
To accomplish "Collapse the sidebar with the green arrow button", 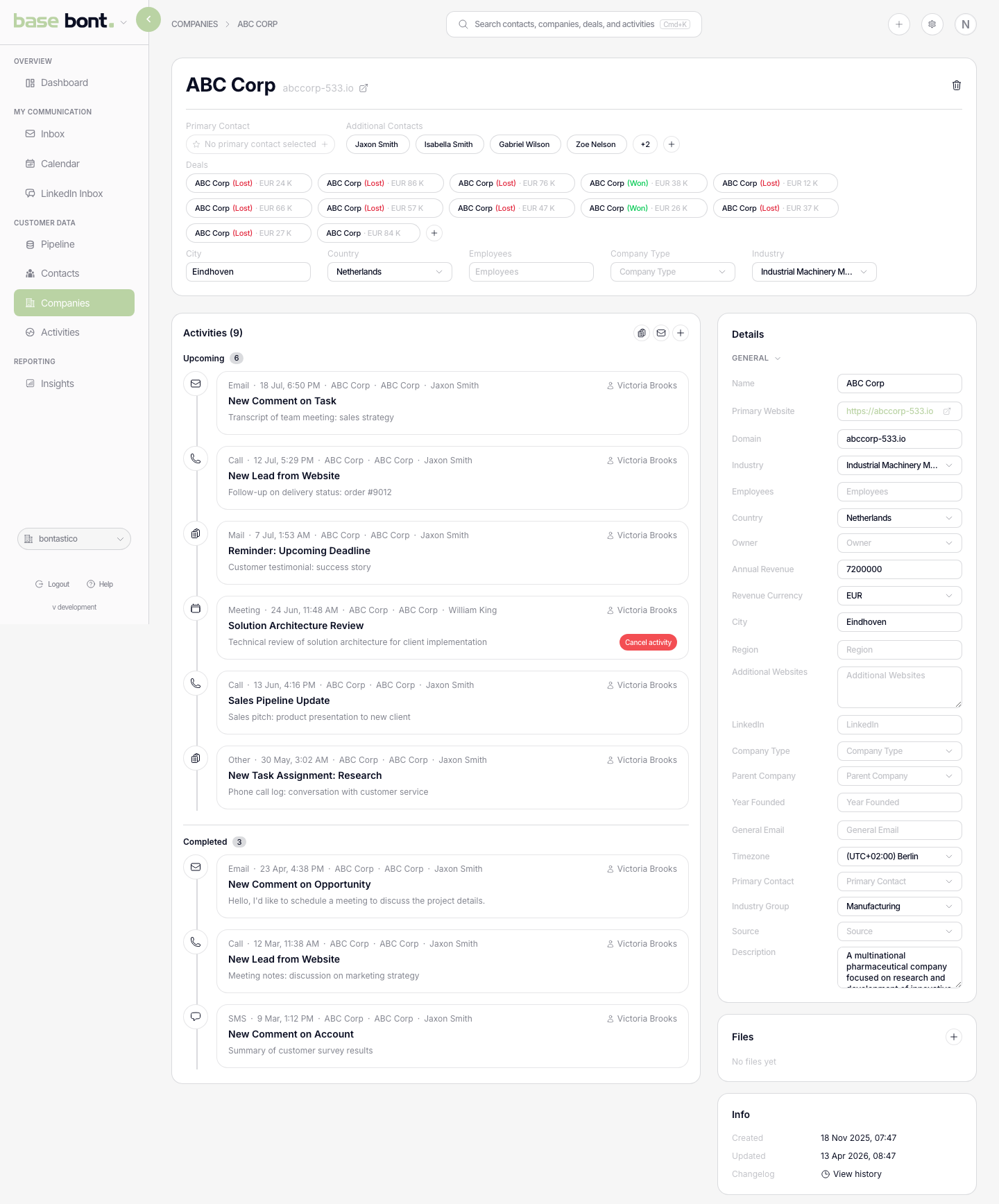I will pyautogui.click(x=148, y=19).
